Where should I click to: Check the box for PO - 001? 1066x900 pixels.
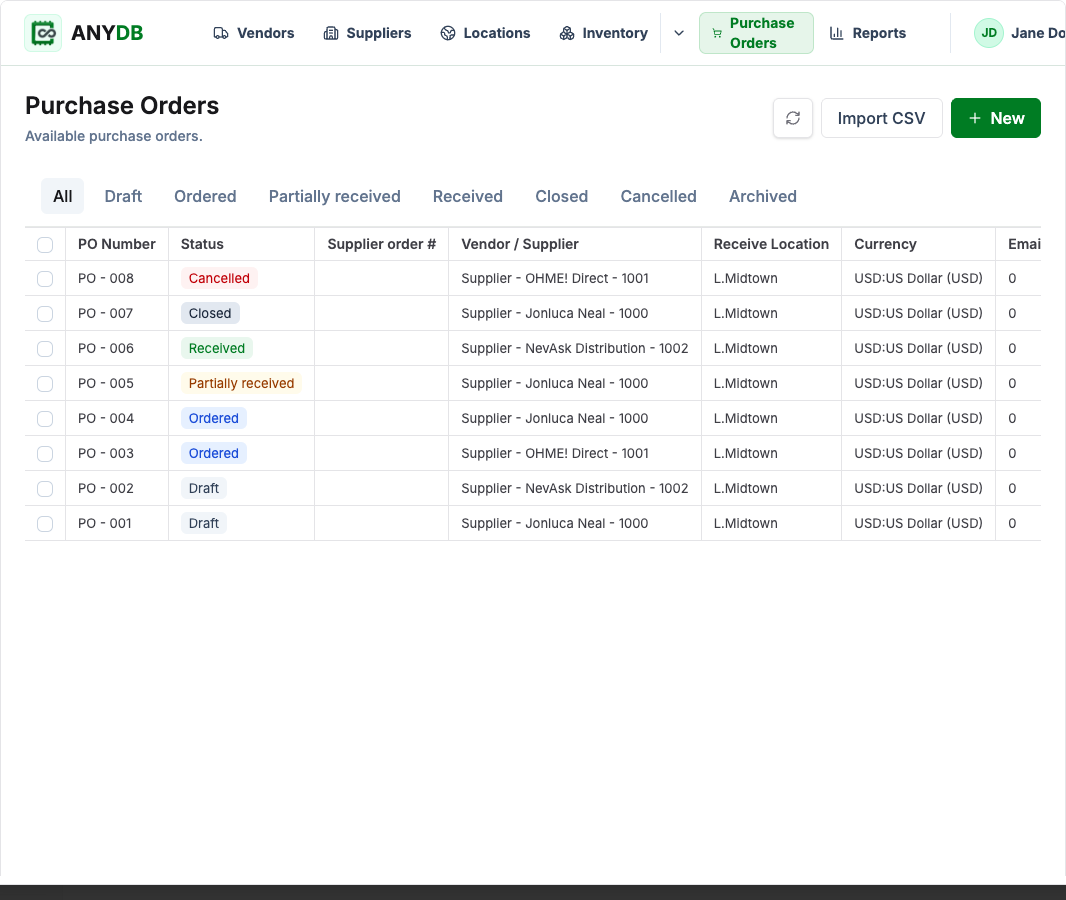click(45, 523)
